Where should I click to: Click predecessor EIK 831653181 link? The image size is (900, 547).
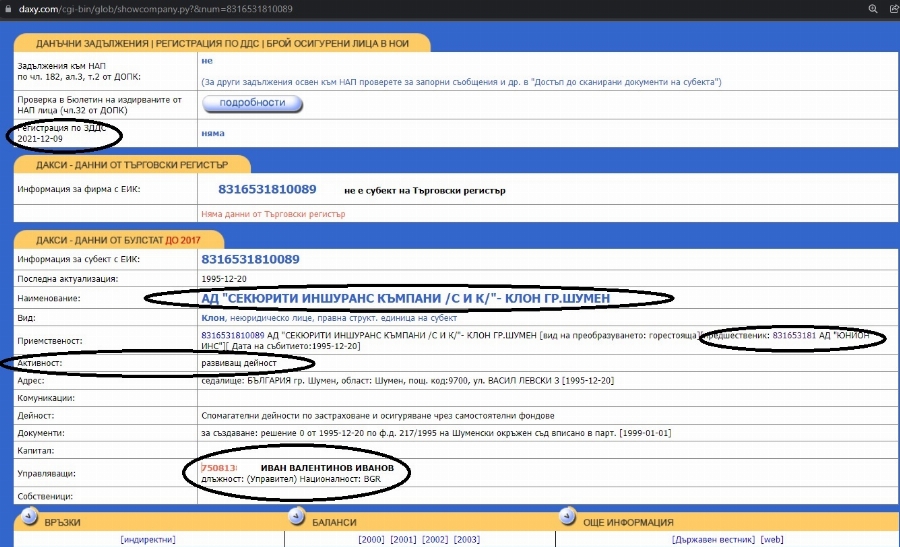click(x=794, y=335)
